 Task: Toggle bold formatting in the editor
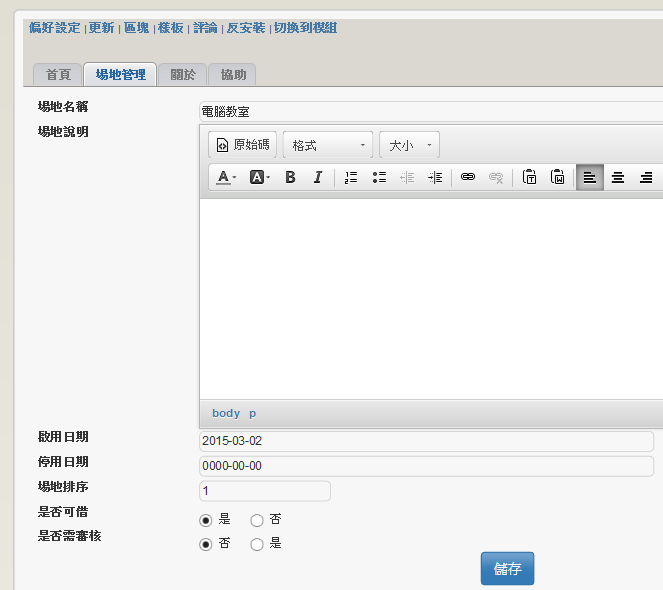point(290,178)
